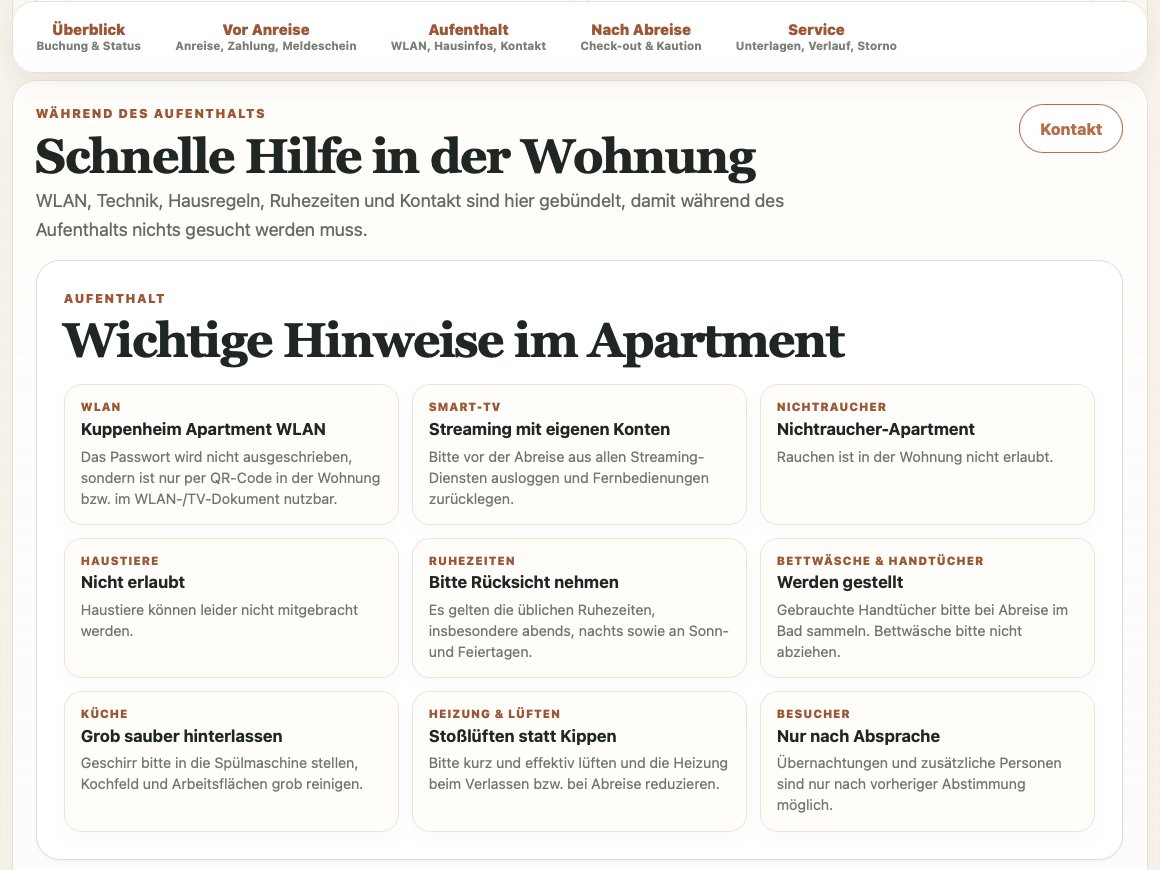Viewport: 1160px width, 870px height.
Task: Click the Buchung & Status subtitle
Action: (x=88, y=46)
